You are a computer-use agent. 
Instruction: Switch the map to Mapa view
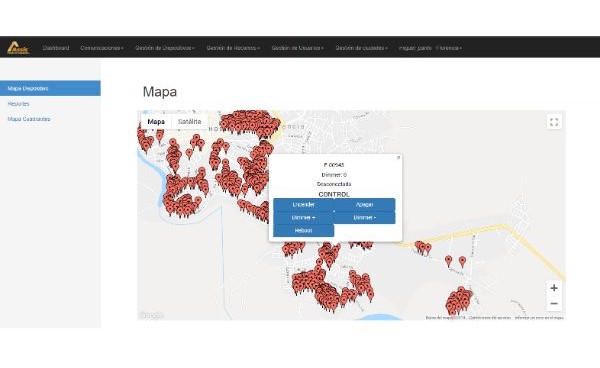click(x=156, y=122)
